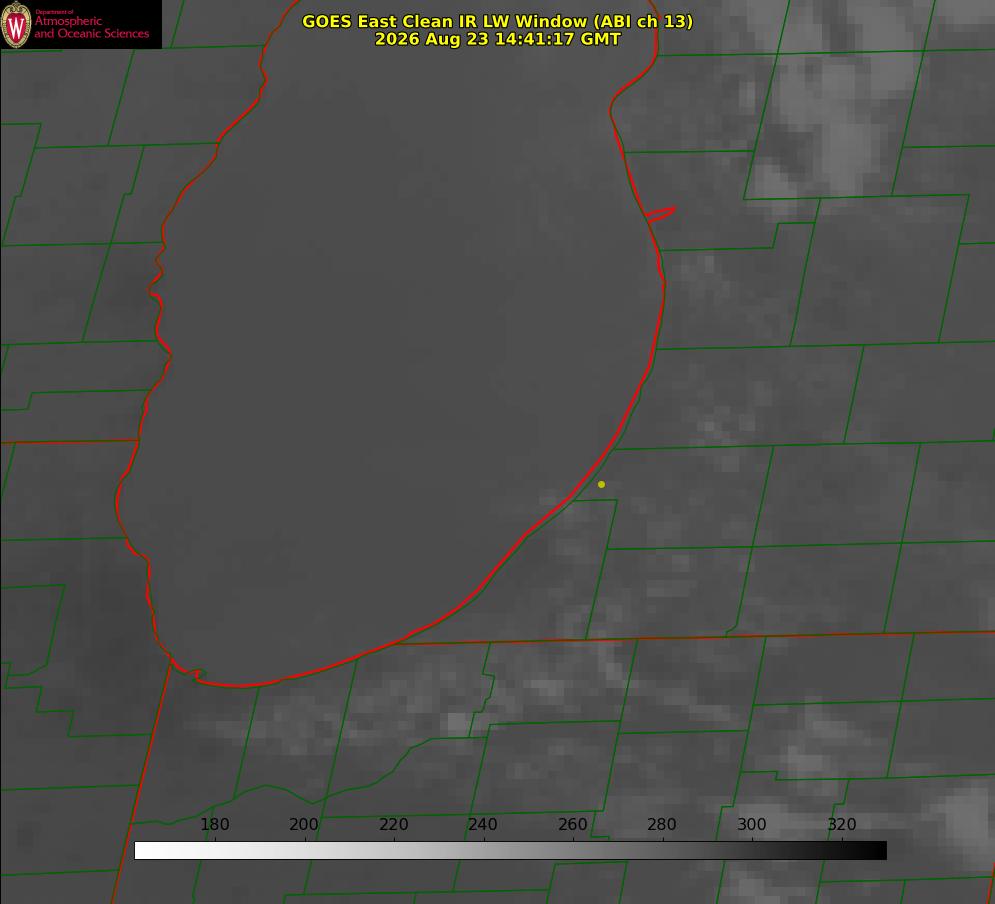Click the middle gray section of the colorbar
The height and width of the screenshot is (904, 995).
(x=510, y=851)
